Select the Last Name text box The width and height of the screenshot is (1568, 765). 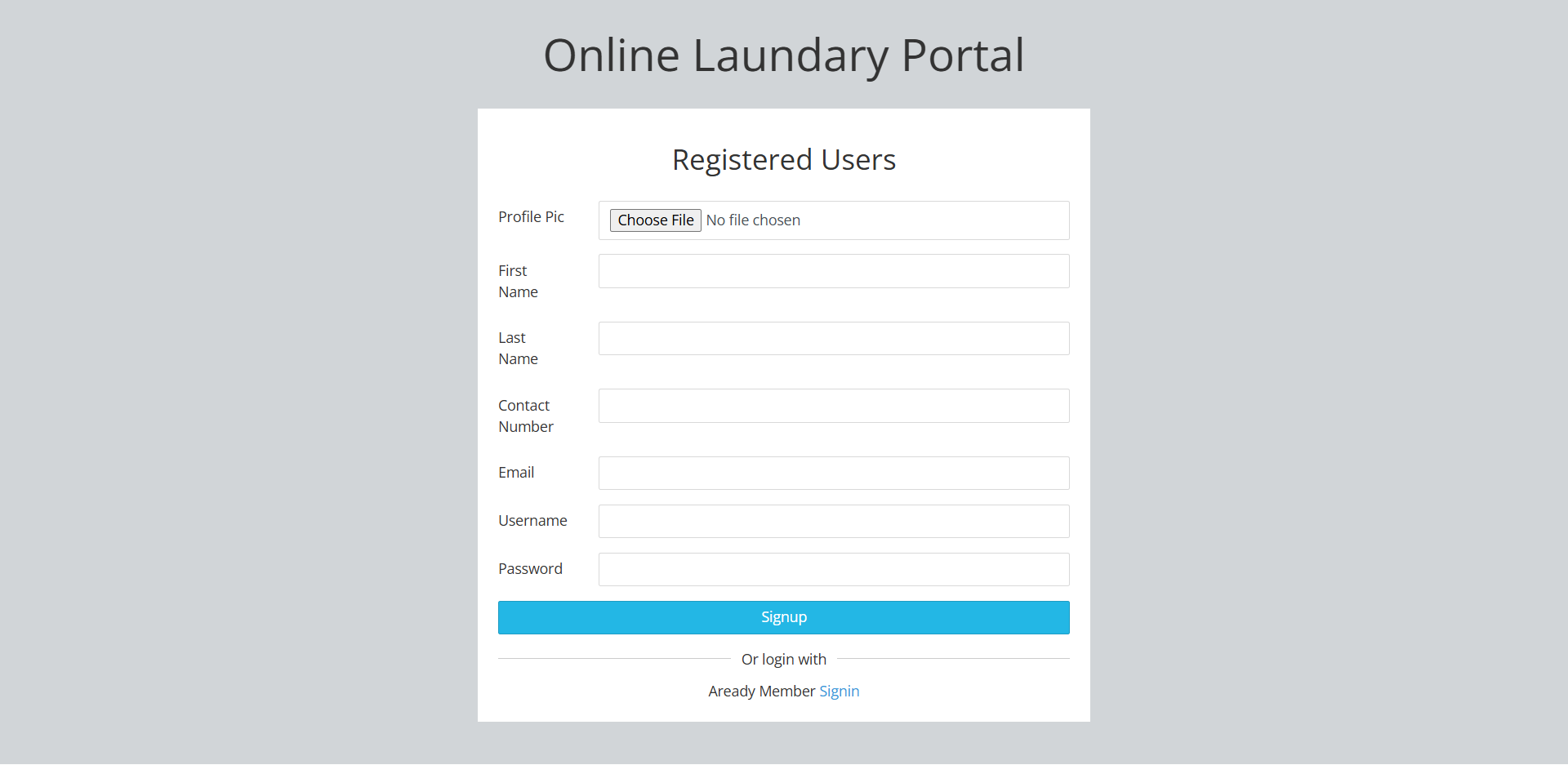click(834, 338)
